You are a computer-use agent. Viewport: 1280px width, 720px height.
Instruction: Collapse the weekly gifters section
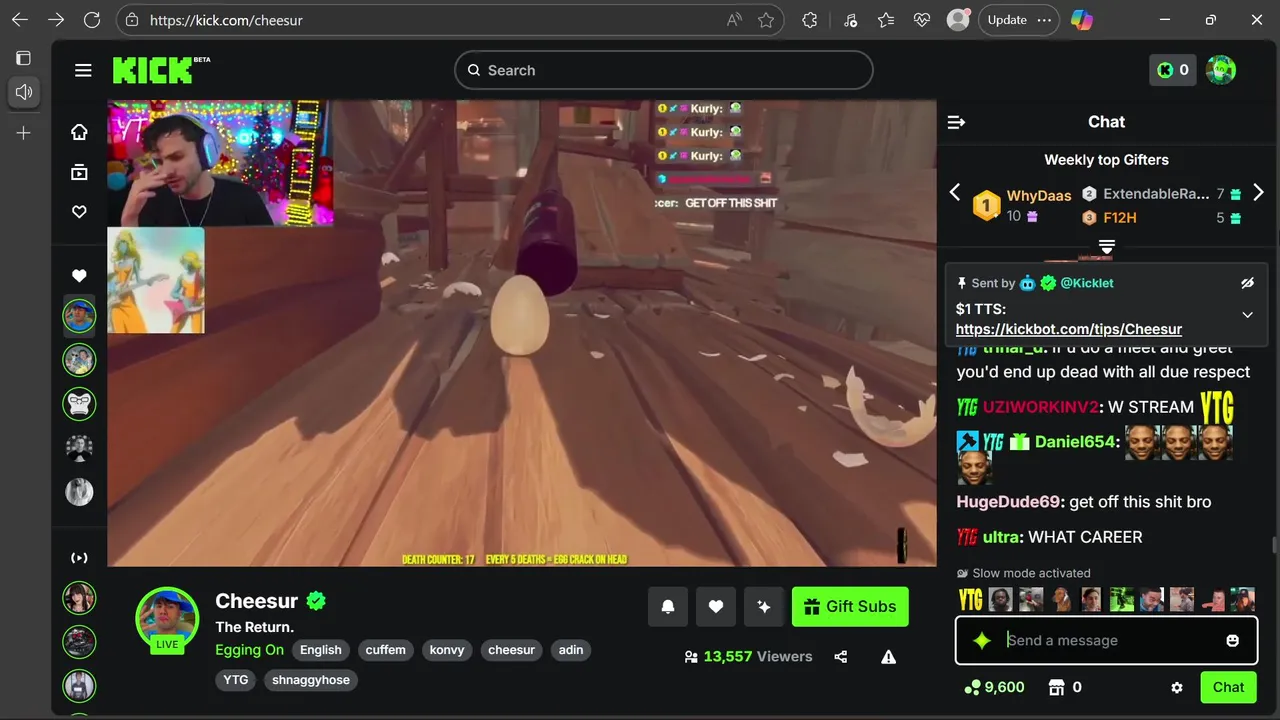(1106, 246)
